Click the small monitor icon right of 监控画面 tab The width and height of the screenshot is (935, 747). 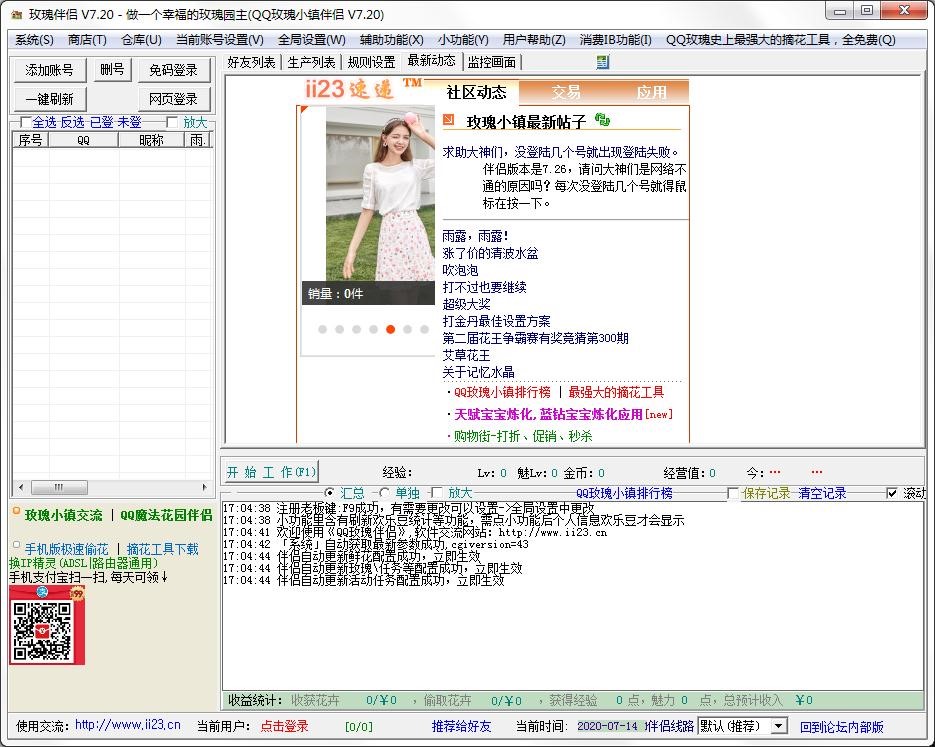601,62
